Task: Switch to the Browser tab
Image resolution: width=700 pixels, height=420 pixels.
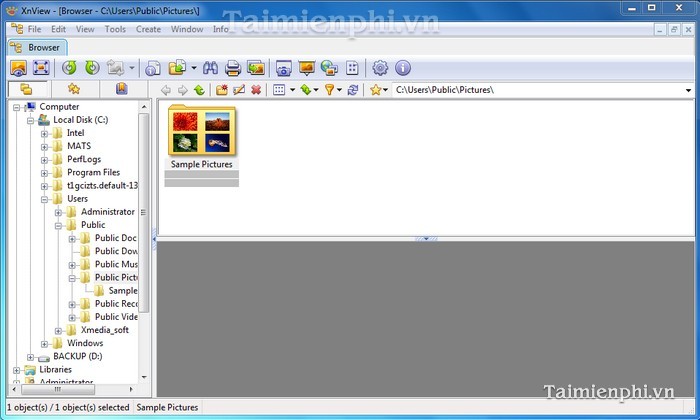Action: click(x=38, y=47)
